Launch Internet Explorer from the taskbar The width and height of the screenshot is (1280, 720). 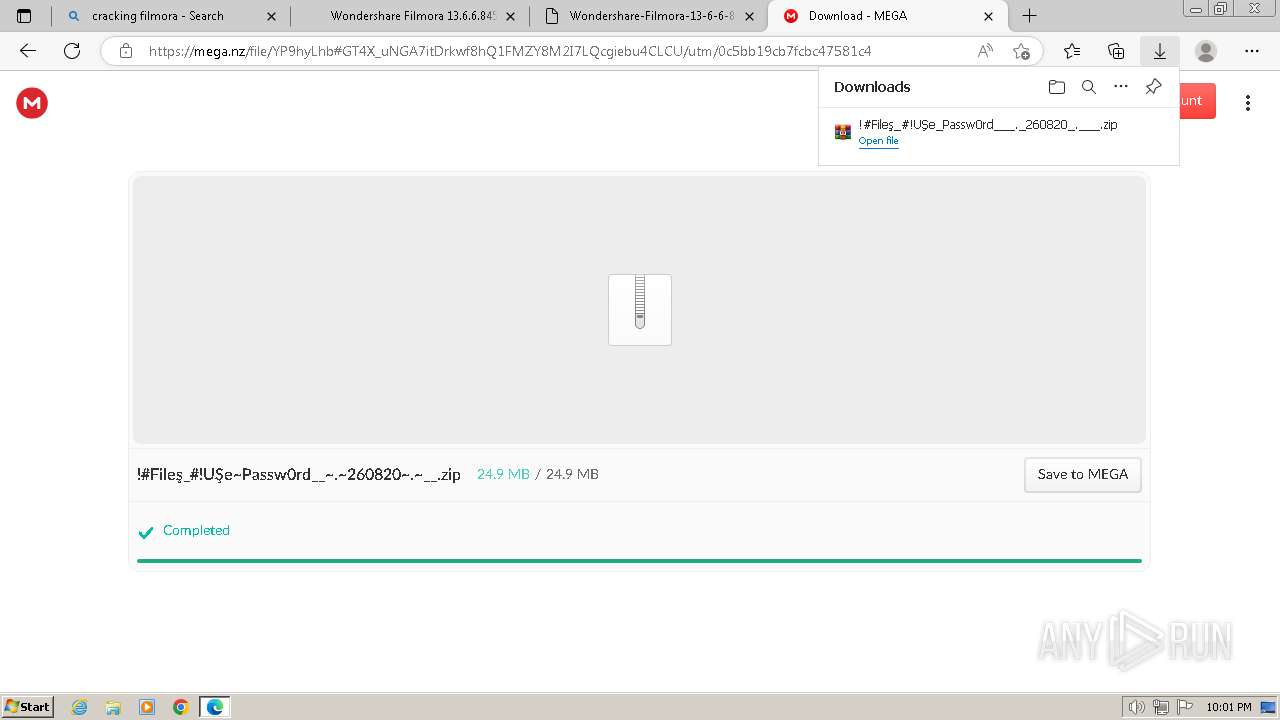tap(80, 707)
